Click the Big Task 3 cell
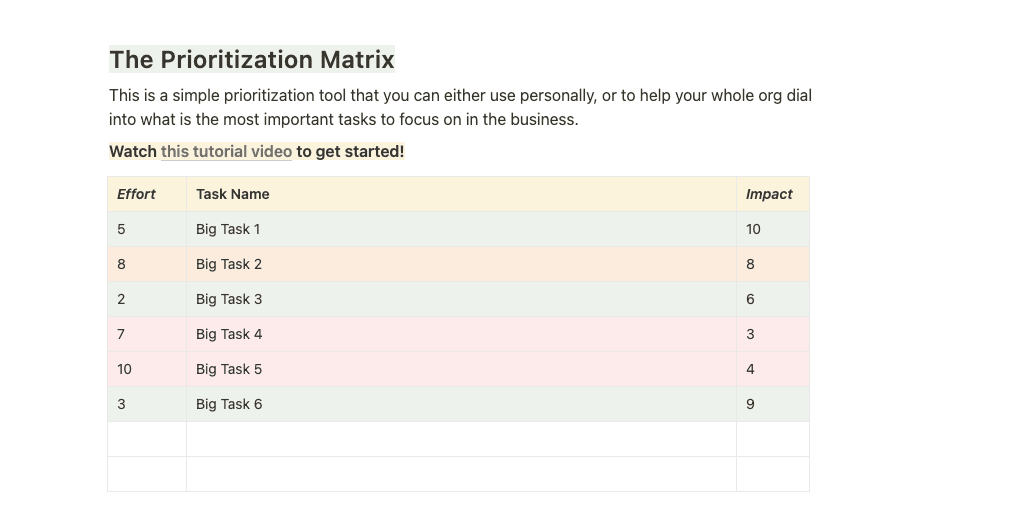This screenshot has width=1024, height=517. point(229,299)
